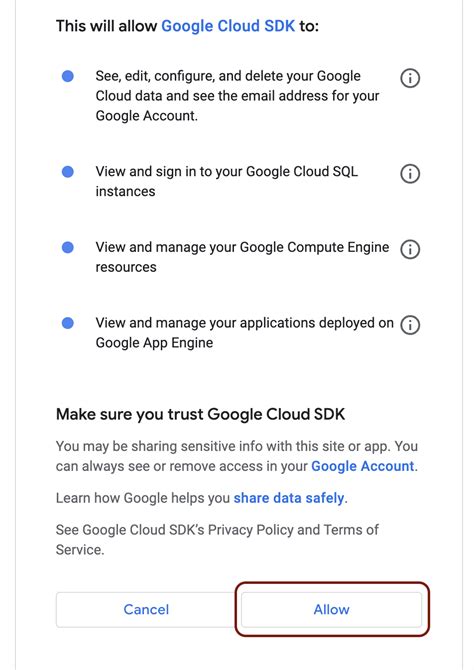Select blue bullet beside Compute Engine permission
Image resolution: width=474 pixels, height=670 pixels.
pos(68,247)
